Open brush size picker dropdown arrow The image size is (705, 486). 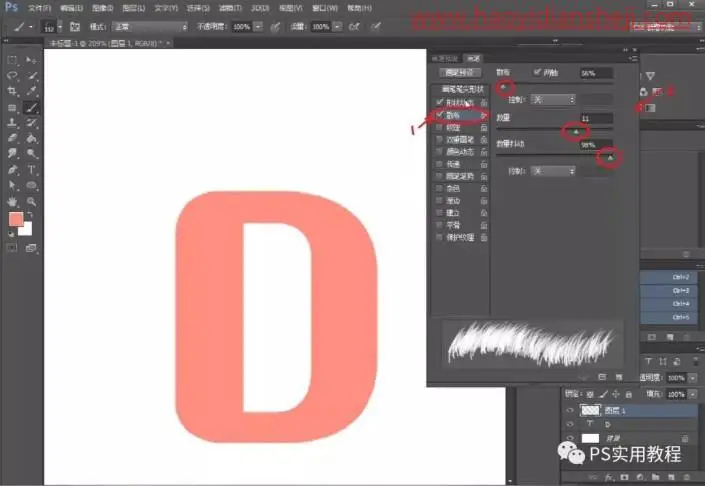tap(60, 27)
